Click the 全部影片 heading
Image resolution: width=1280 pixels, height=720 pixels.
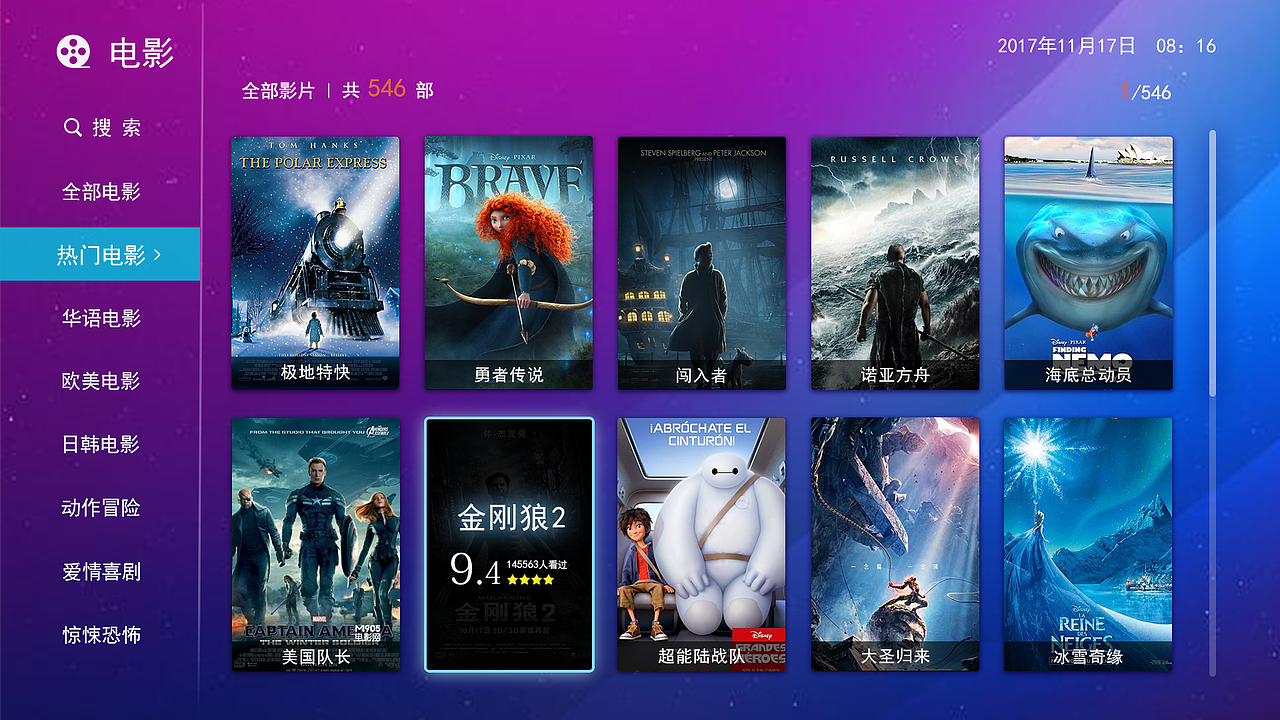tap(278, 91)
